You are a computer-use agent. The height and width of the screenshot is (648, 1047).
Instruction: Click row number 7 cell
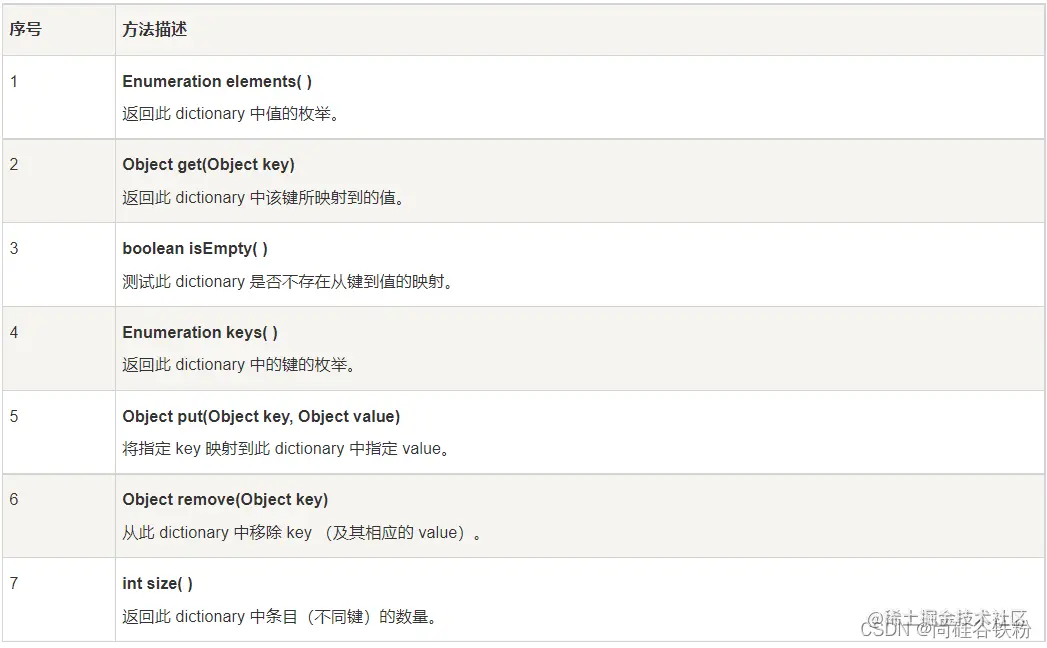pyautogui.click(x=59, y=600)
